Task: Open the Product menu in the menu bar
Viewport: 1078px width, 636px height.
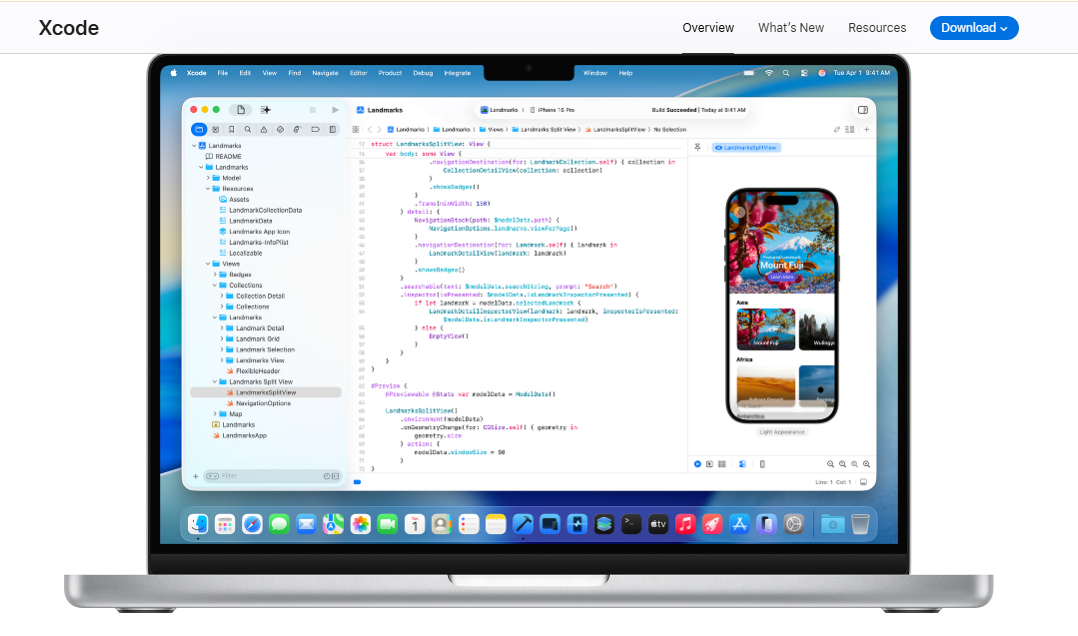Action: pos(390,72)
